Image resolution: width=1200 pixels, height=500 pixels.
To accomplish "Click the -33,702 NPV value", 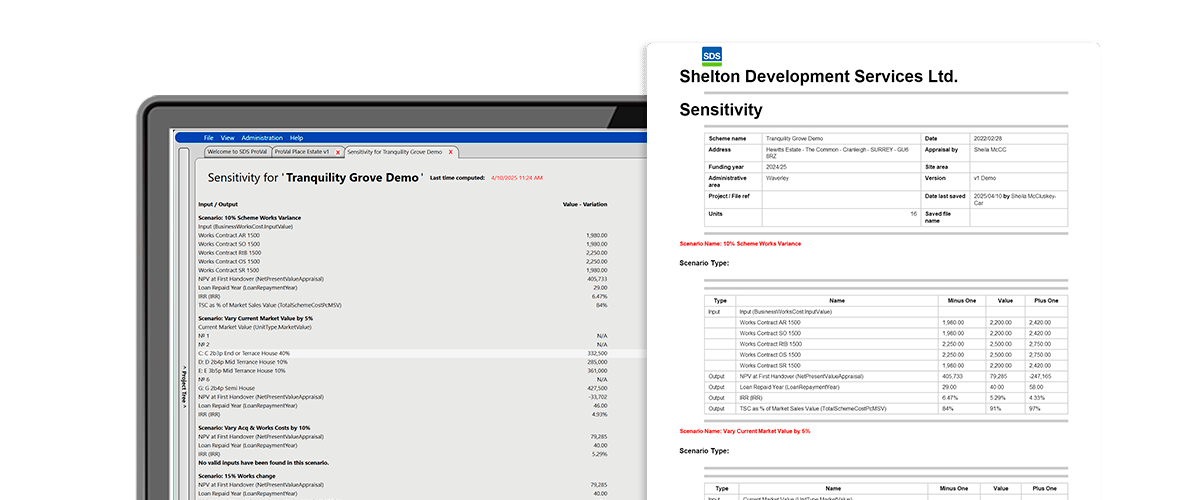I will pos(597,397).
